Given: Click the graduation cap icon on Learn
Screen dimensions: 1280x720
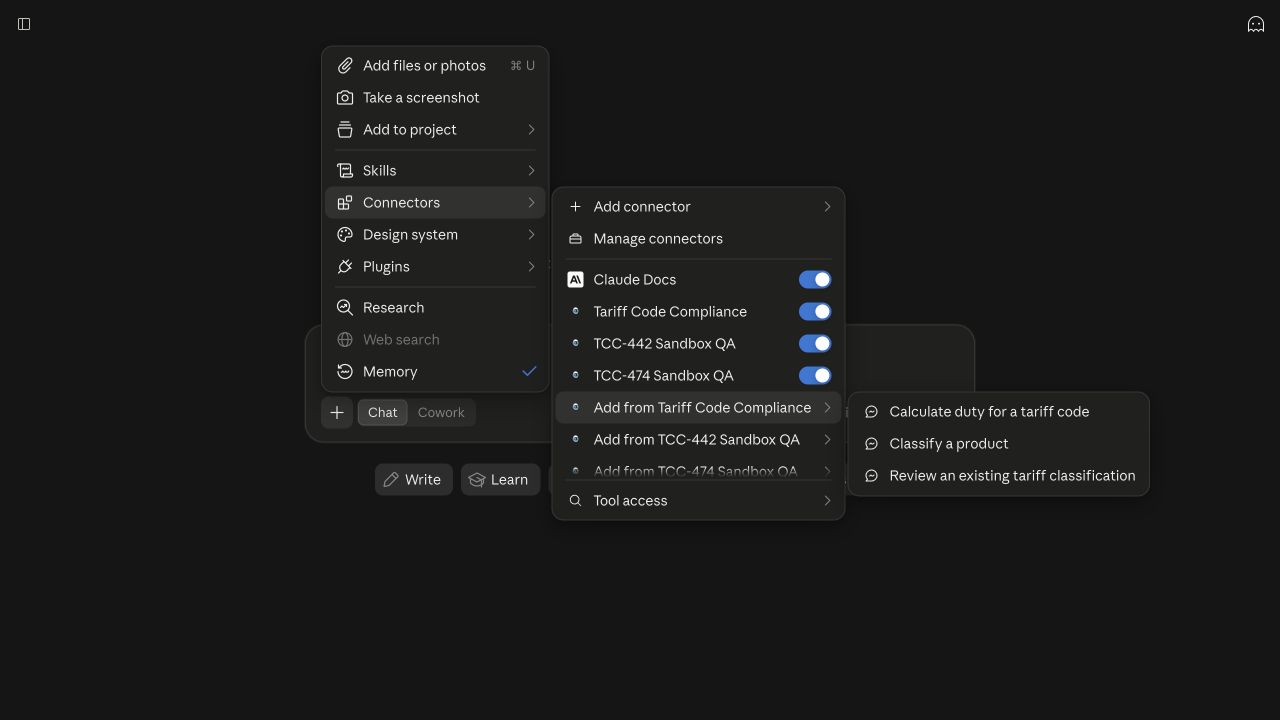Looking at the screenshot, I should [477, 480].
